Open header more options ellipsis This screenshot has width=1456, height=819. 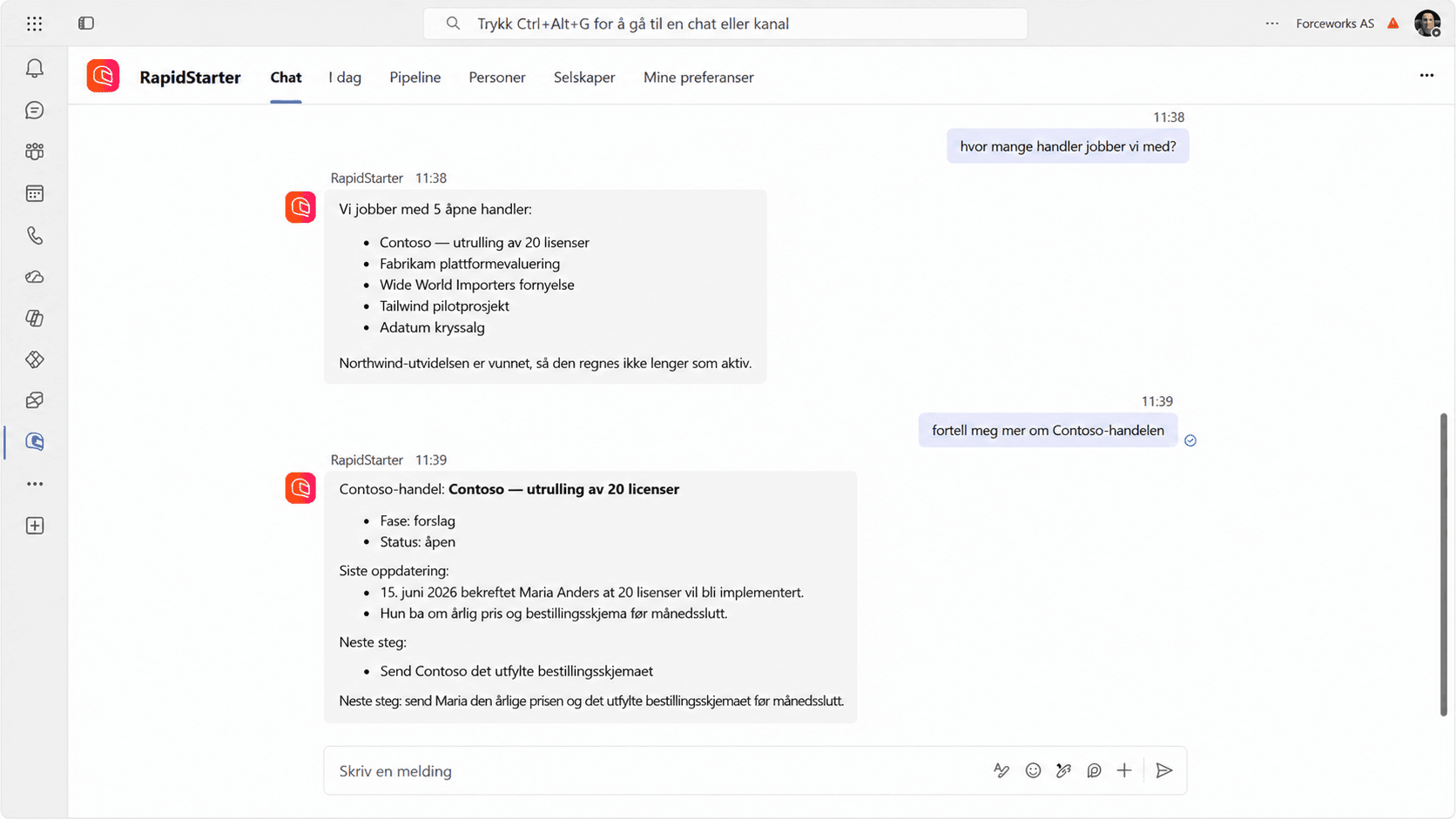coord(1426,76)
